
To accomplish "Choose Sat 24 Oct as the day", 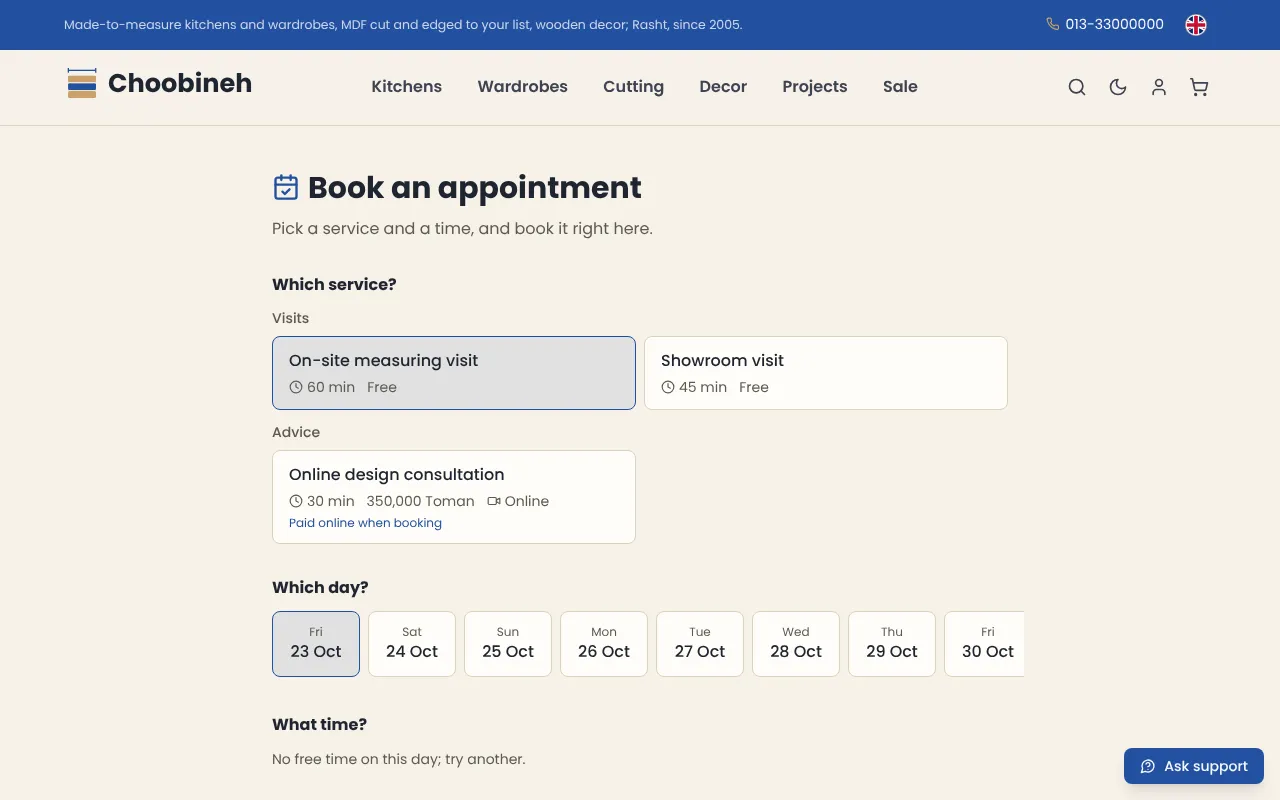I will pos(412,644).
